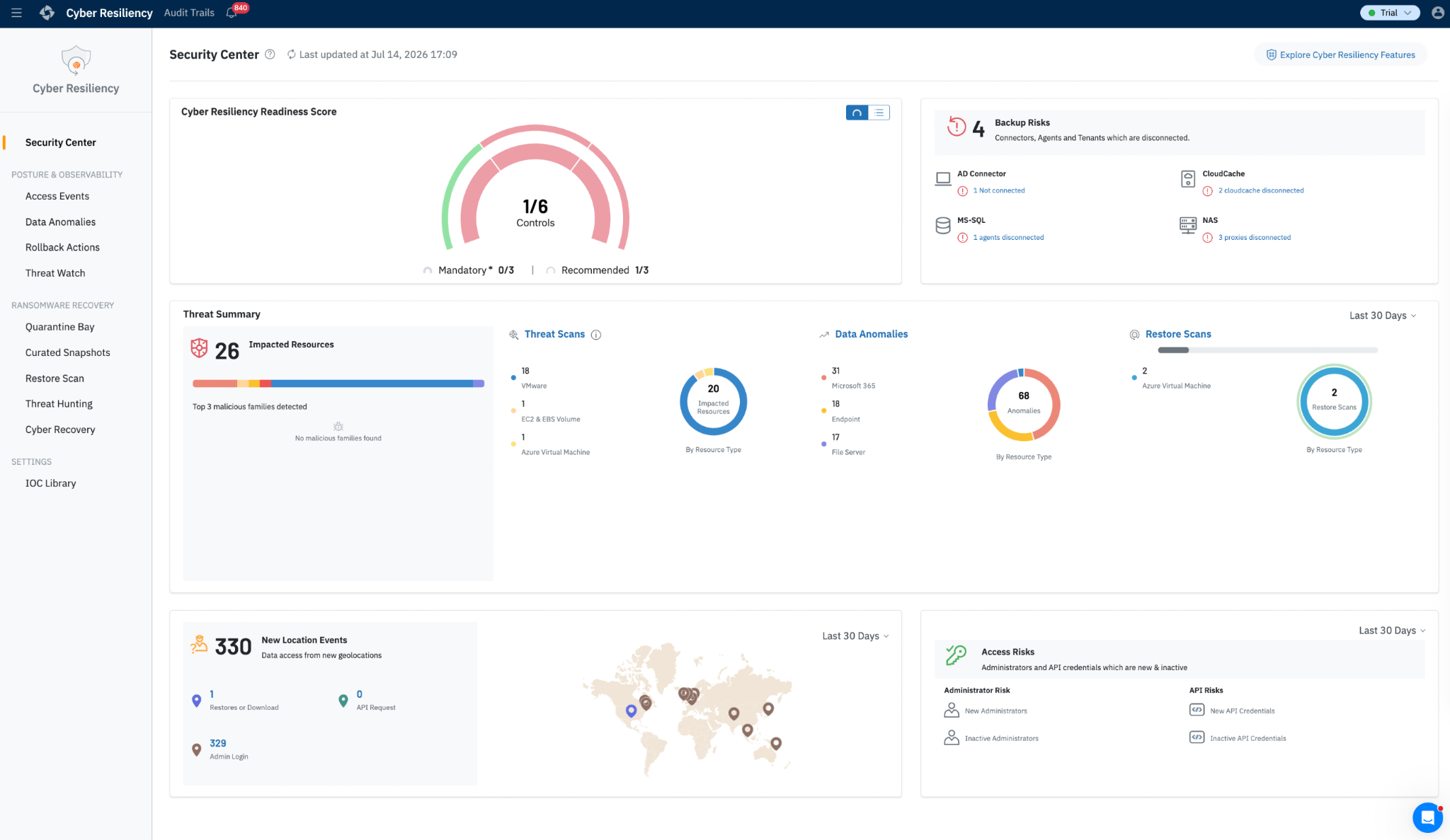Click Explore Cyber Resiliency Features button
The height and width of the screenshot is (840, 1450).
[x=1340, y=54]
